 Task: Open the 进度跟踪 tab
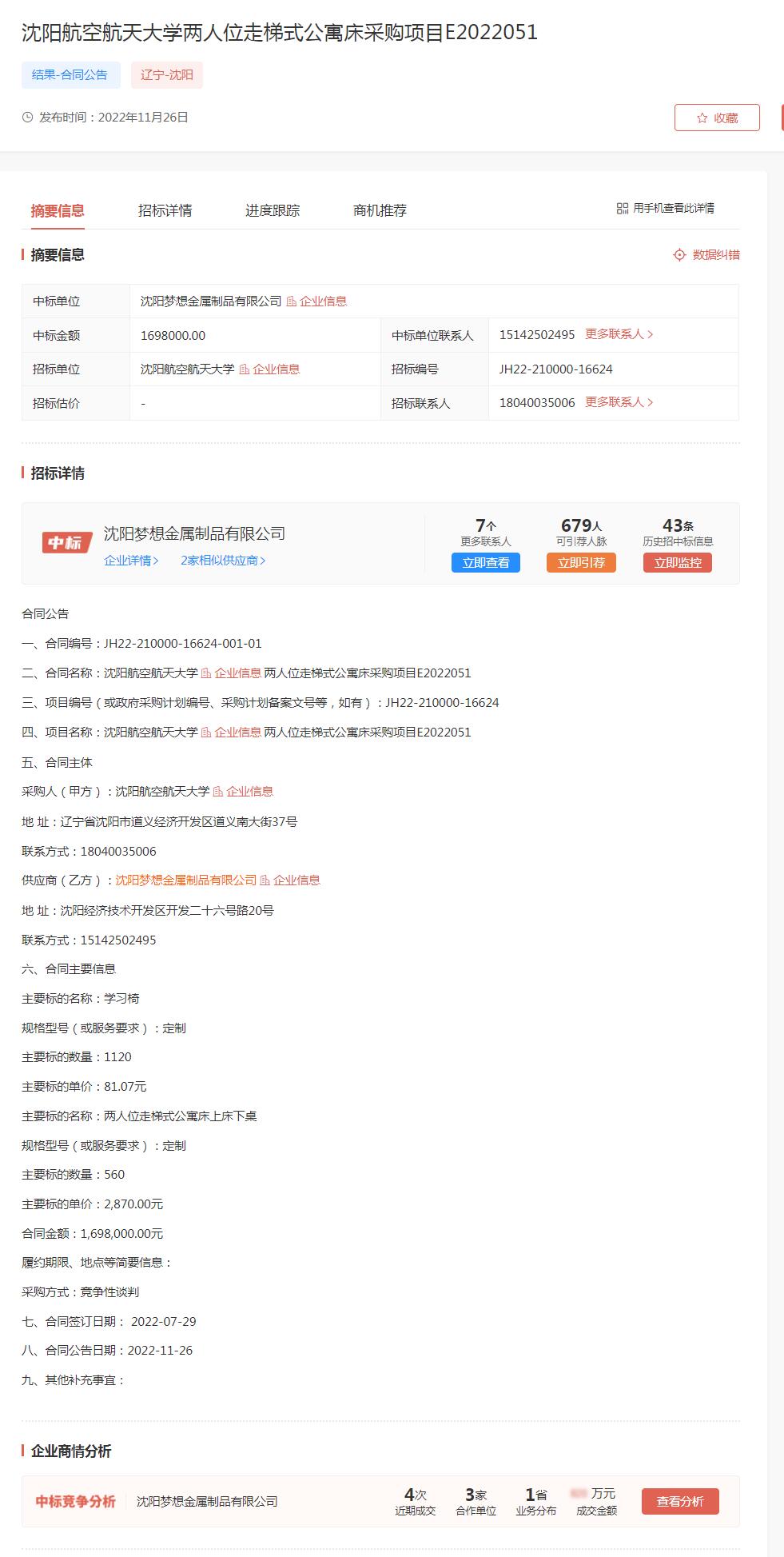tap(273, 210)
